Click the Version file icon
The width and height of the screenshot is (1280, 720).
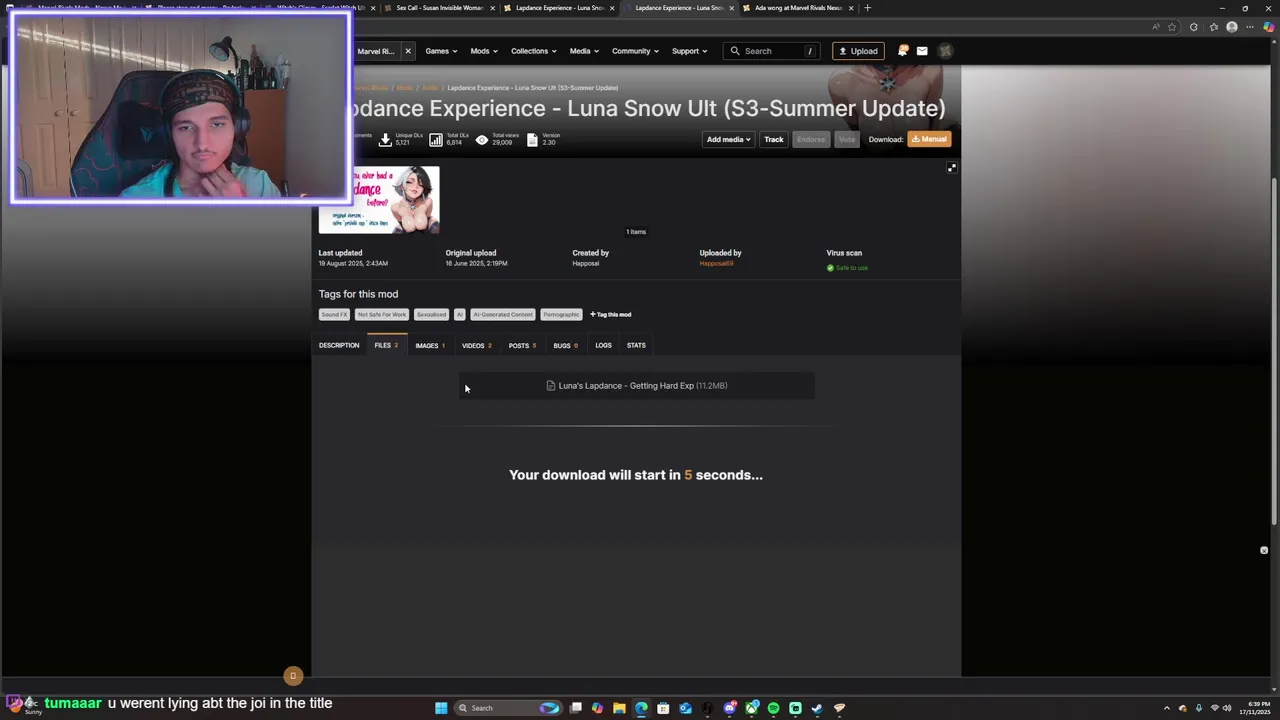coord(532,140)
